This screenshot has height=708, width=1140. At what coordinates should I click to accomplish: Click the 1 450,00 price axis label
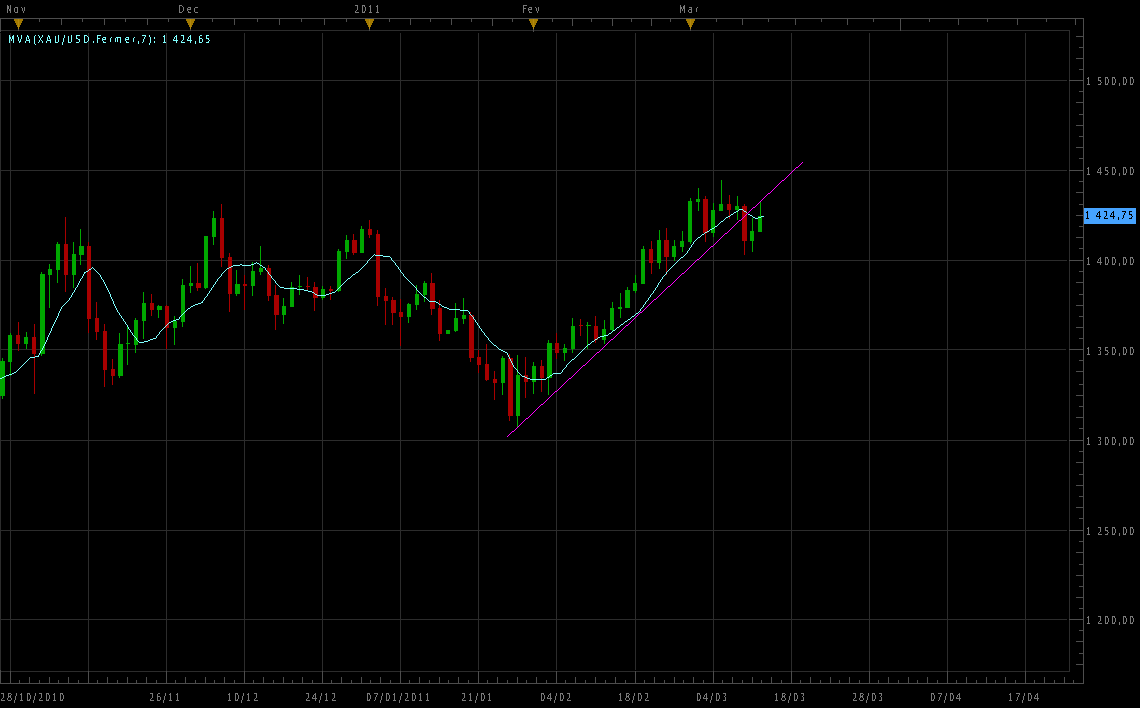(x=1110, y=171)
